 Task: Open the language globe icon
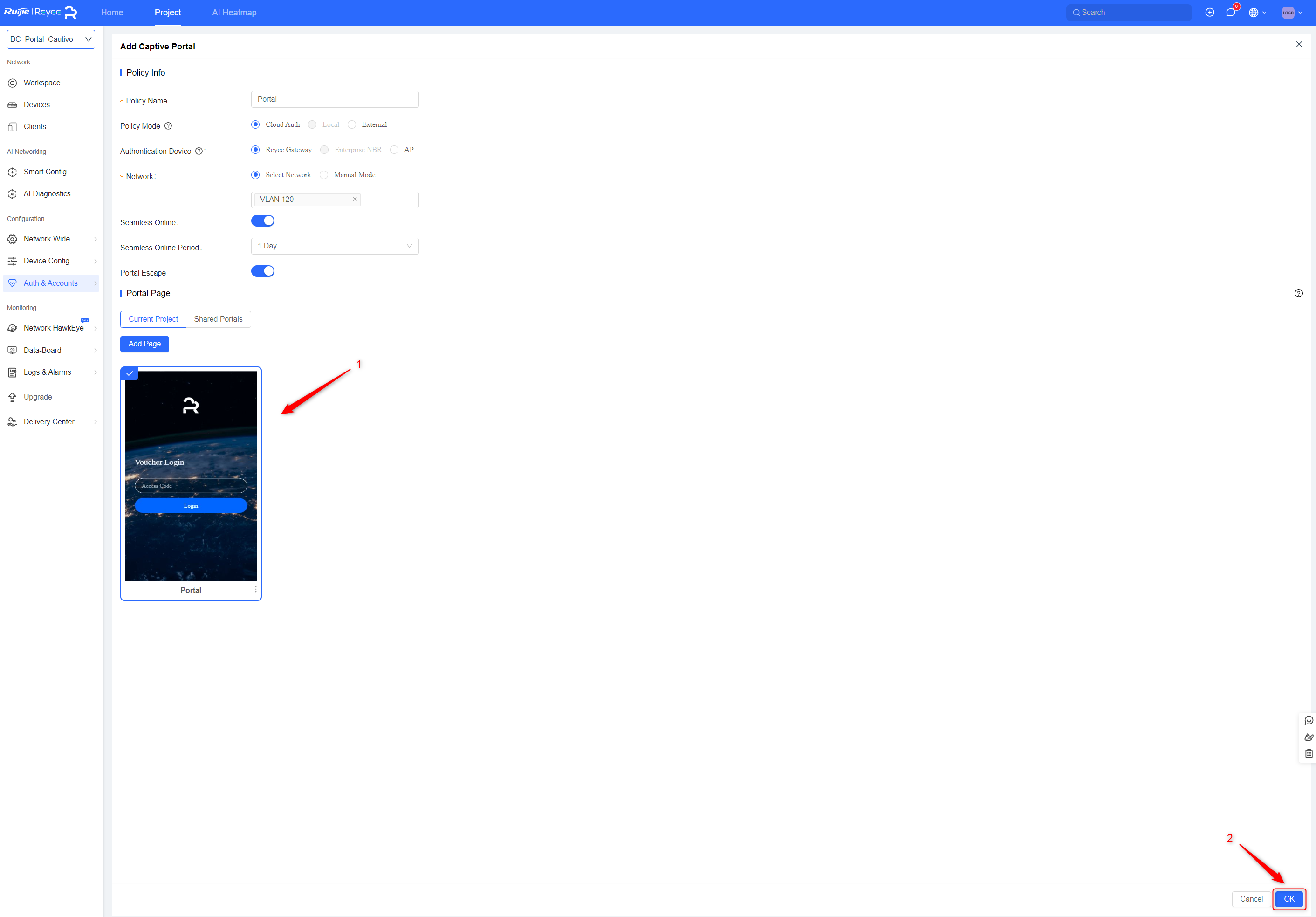tap(1254, 13)
